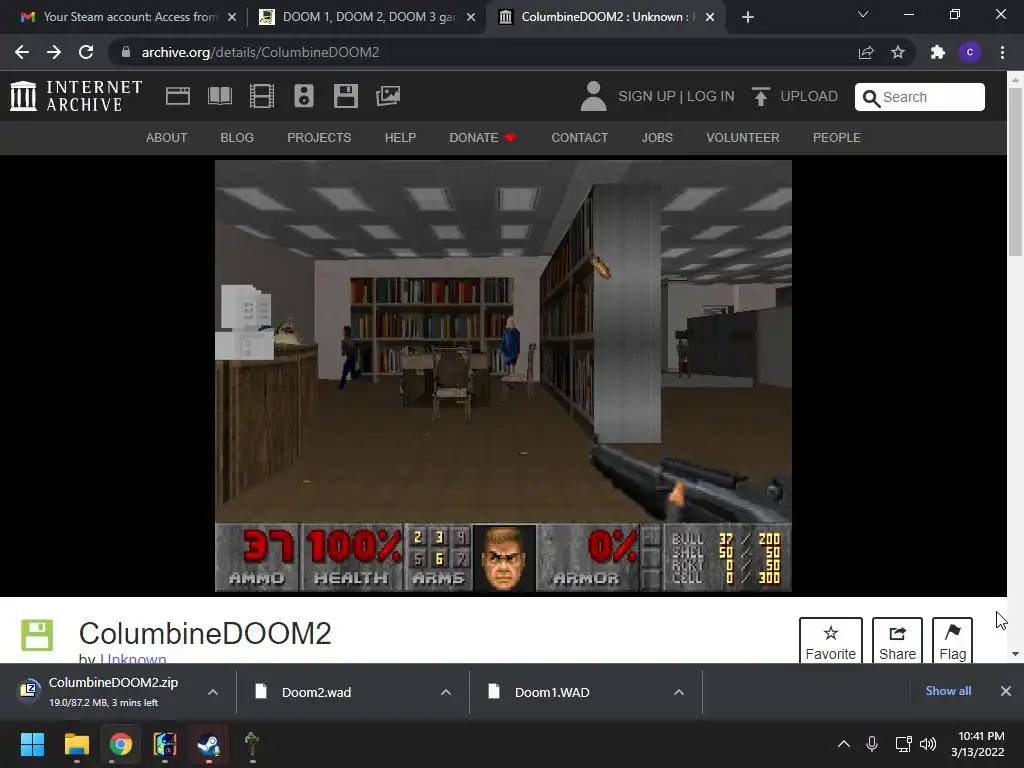
Task: Go forward with browser forward arrow
Action: 54,52
